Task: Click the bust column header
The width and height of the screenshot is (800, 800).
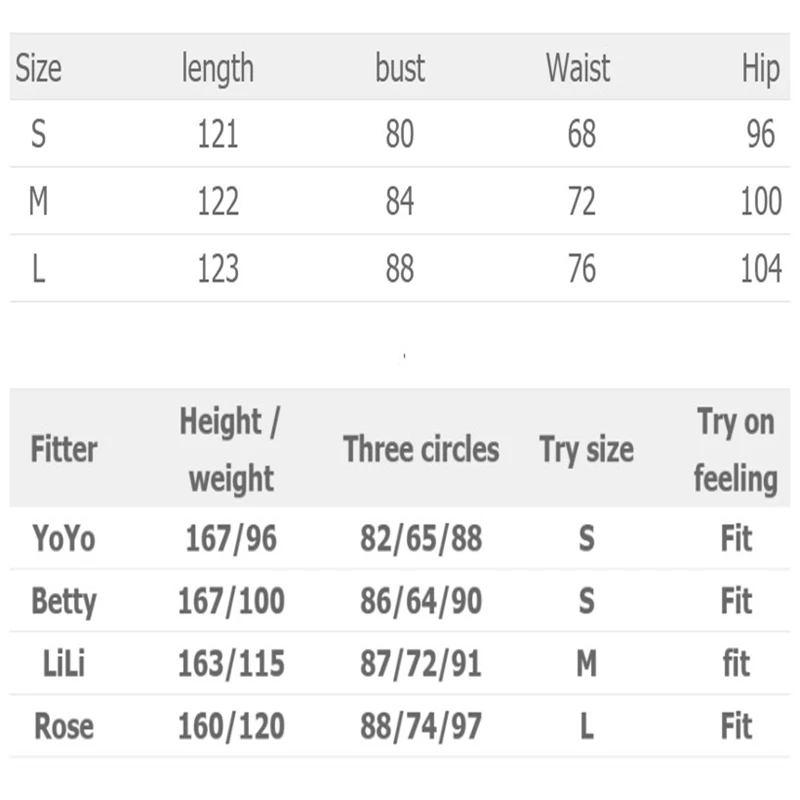Action: point(400,68)
